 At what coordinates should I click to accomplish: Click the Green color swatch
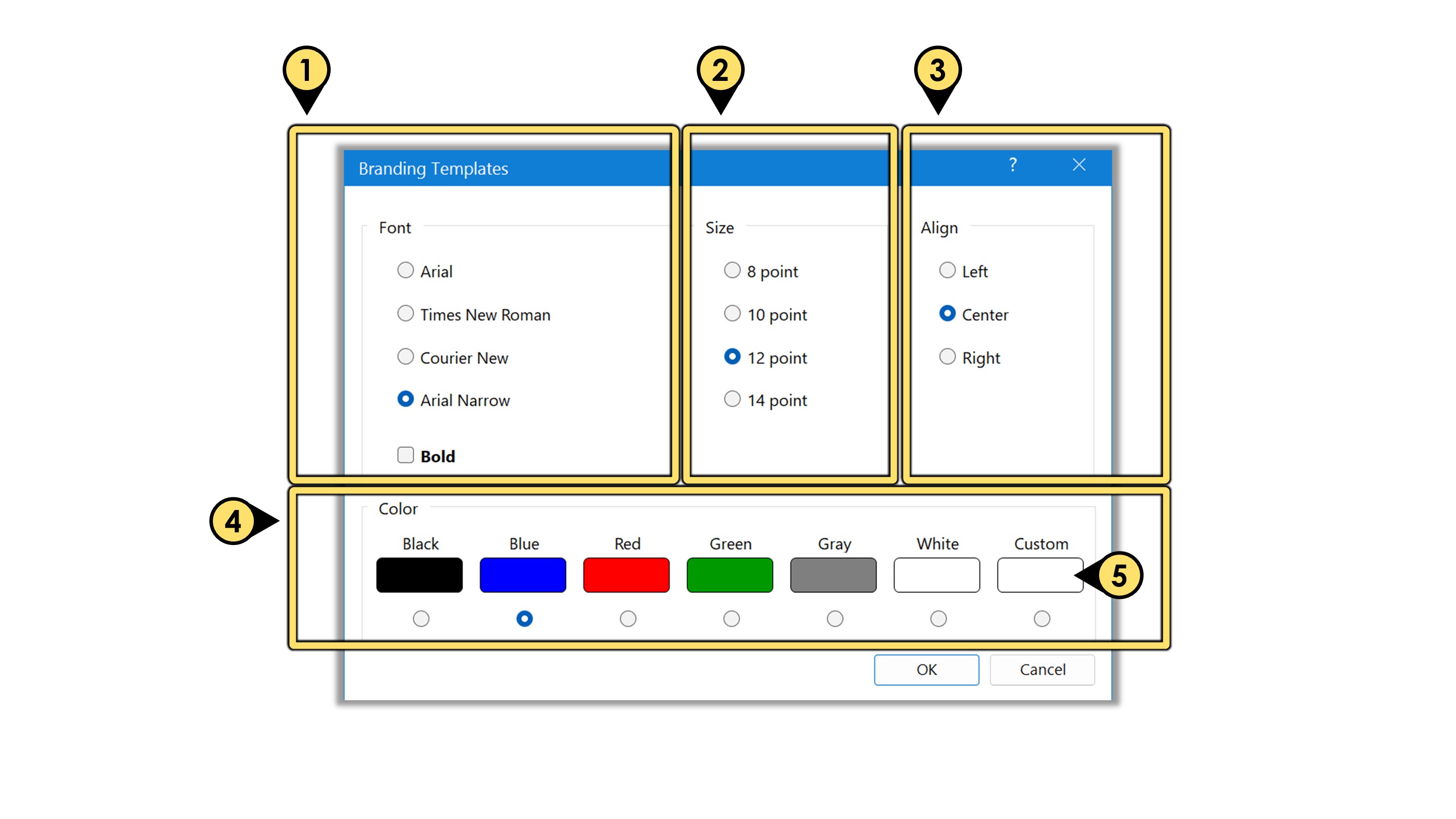tap(730, 575)
